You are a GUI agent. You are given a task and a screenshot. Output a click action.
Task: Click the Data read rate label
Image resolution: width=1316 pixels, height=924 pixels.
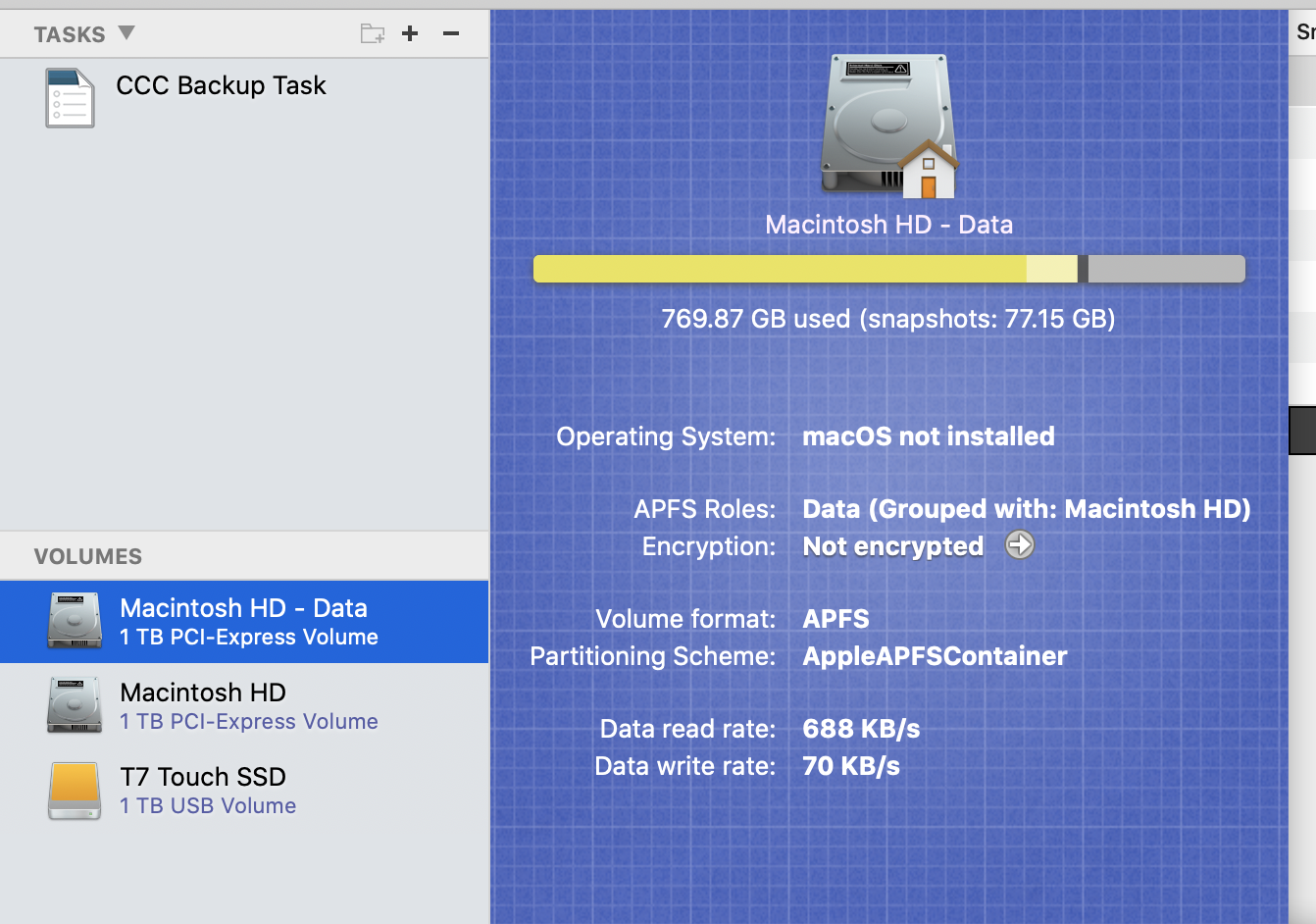pos(687,729)
